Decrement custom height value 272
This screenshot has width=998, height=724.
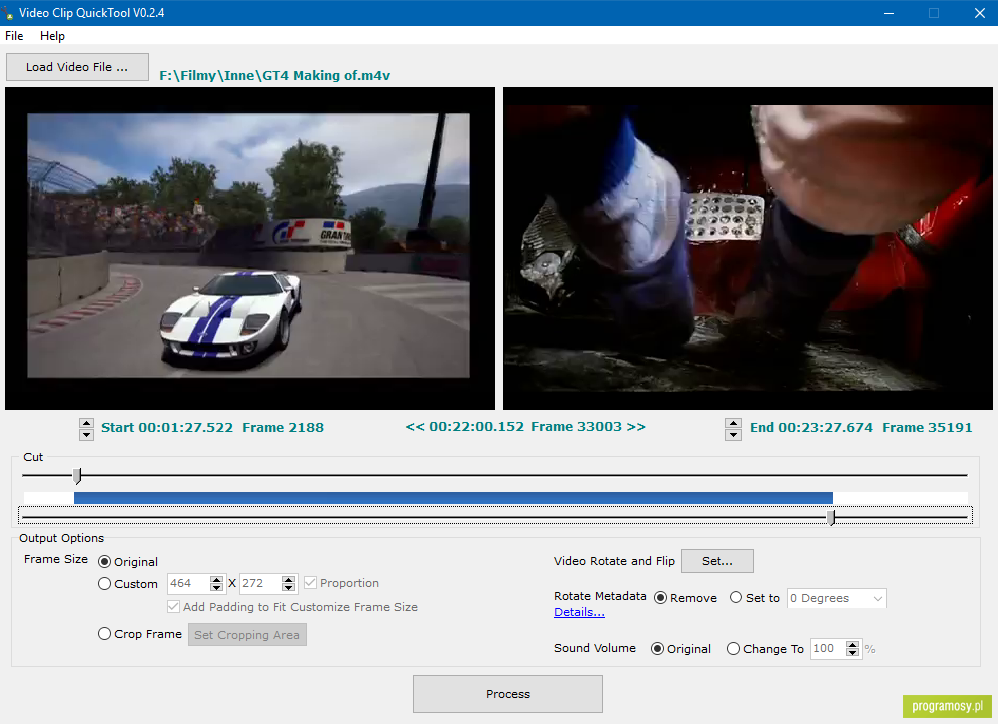[x=288, y=588]
